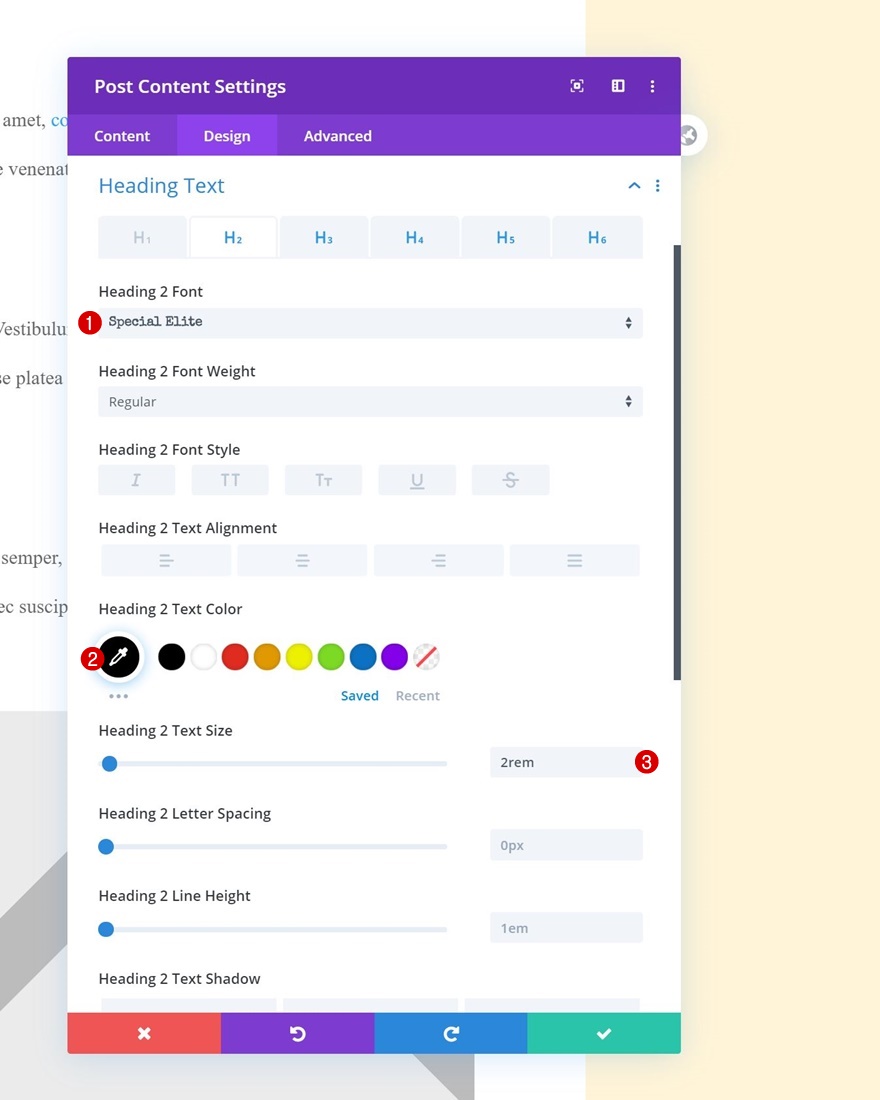Choose the orange color swatch

tap(267, 657)
